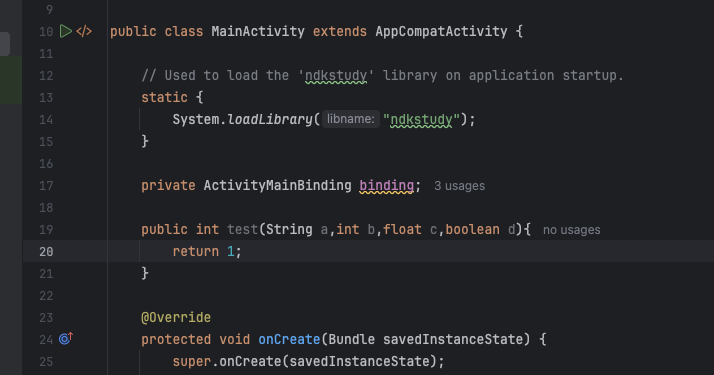Click line number 14 in the gutter
Image resolution: width=714 pixels, height=375 pixels.
click(x=46, y=120)
